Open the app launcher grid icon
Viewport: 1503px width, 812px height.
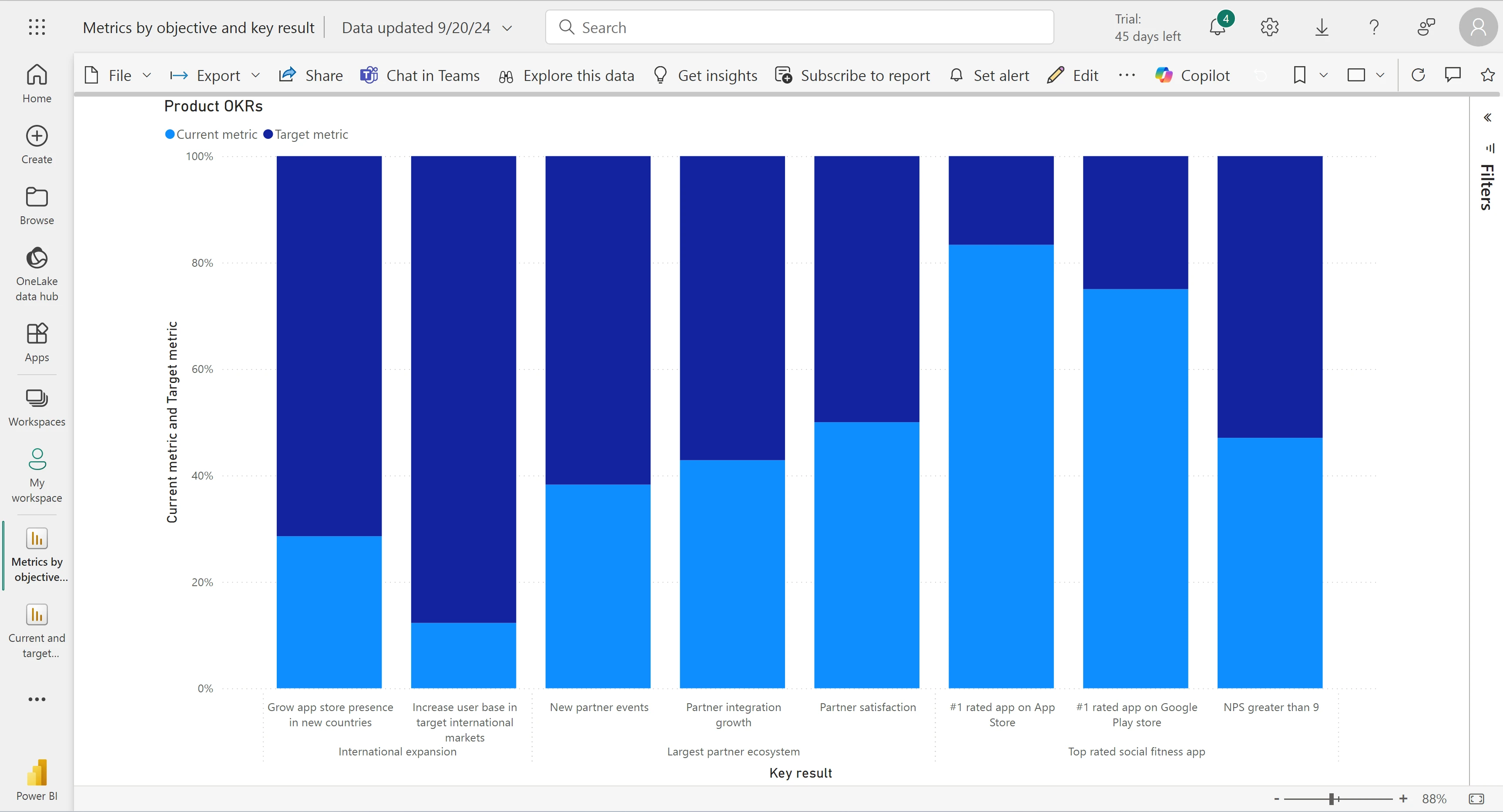point(37,27)
